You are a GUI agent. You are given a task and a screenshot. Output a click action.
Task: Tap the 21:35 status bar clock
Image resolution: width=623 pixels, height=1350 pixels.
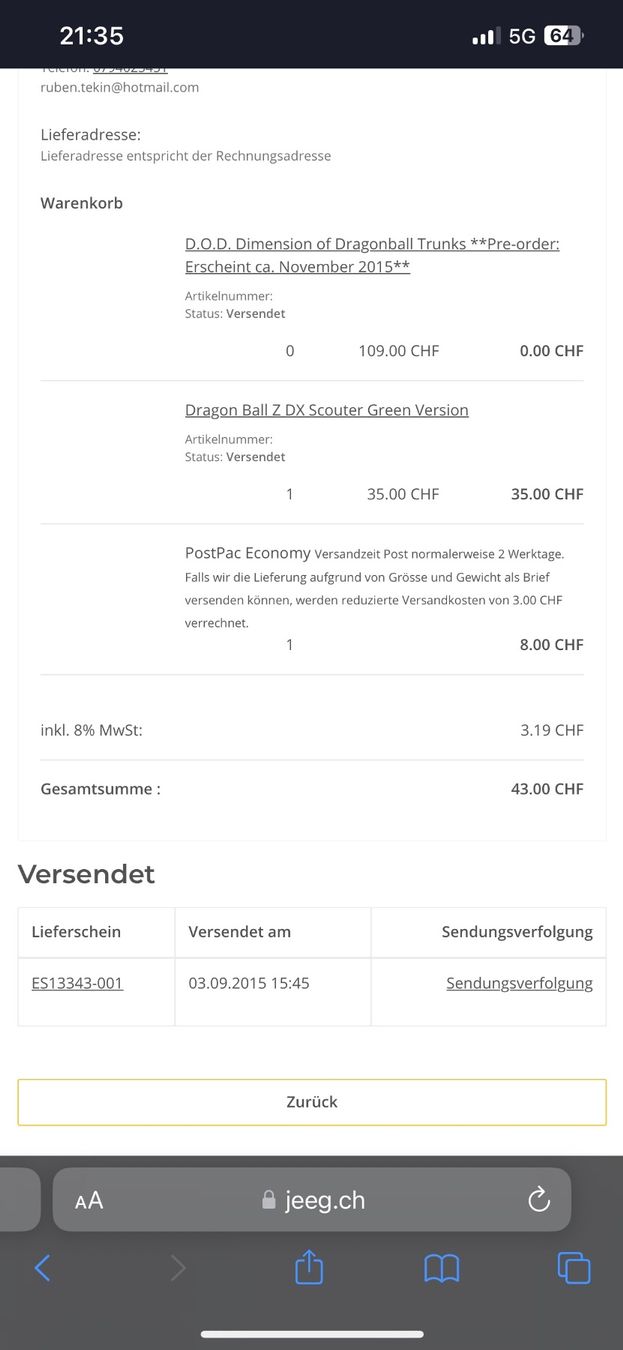91,36
